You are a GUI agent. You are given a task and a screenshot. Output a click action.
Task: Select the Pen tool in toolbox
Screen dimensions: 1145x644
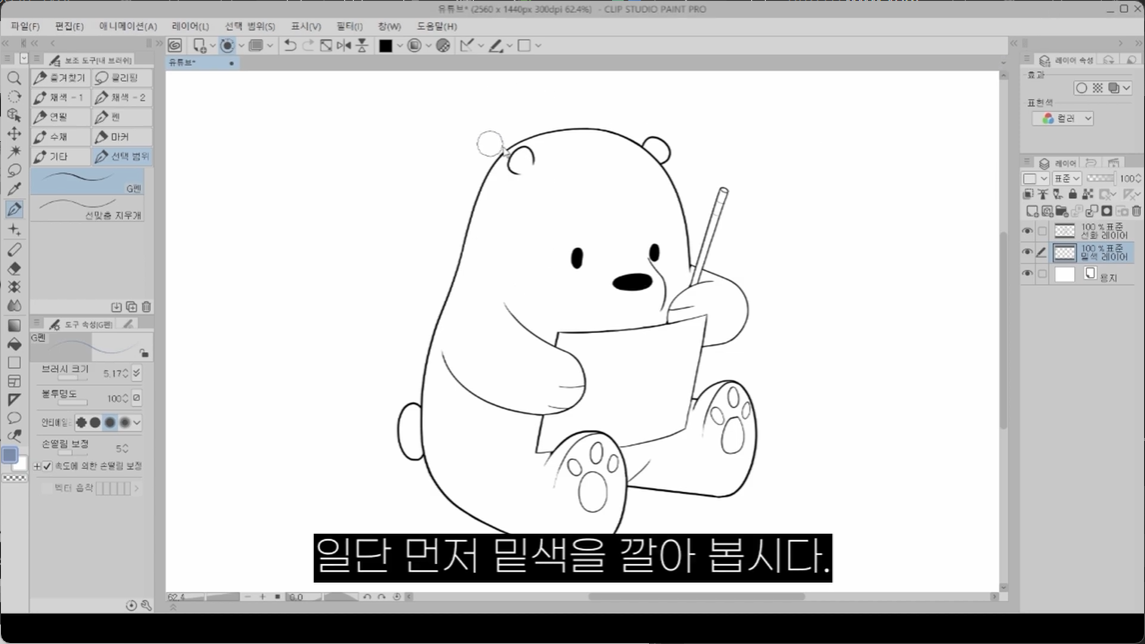coord(14,210)
